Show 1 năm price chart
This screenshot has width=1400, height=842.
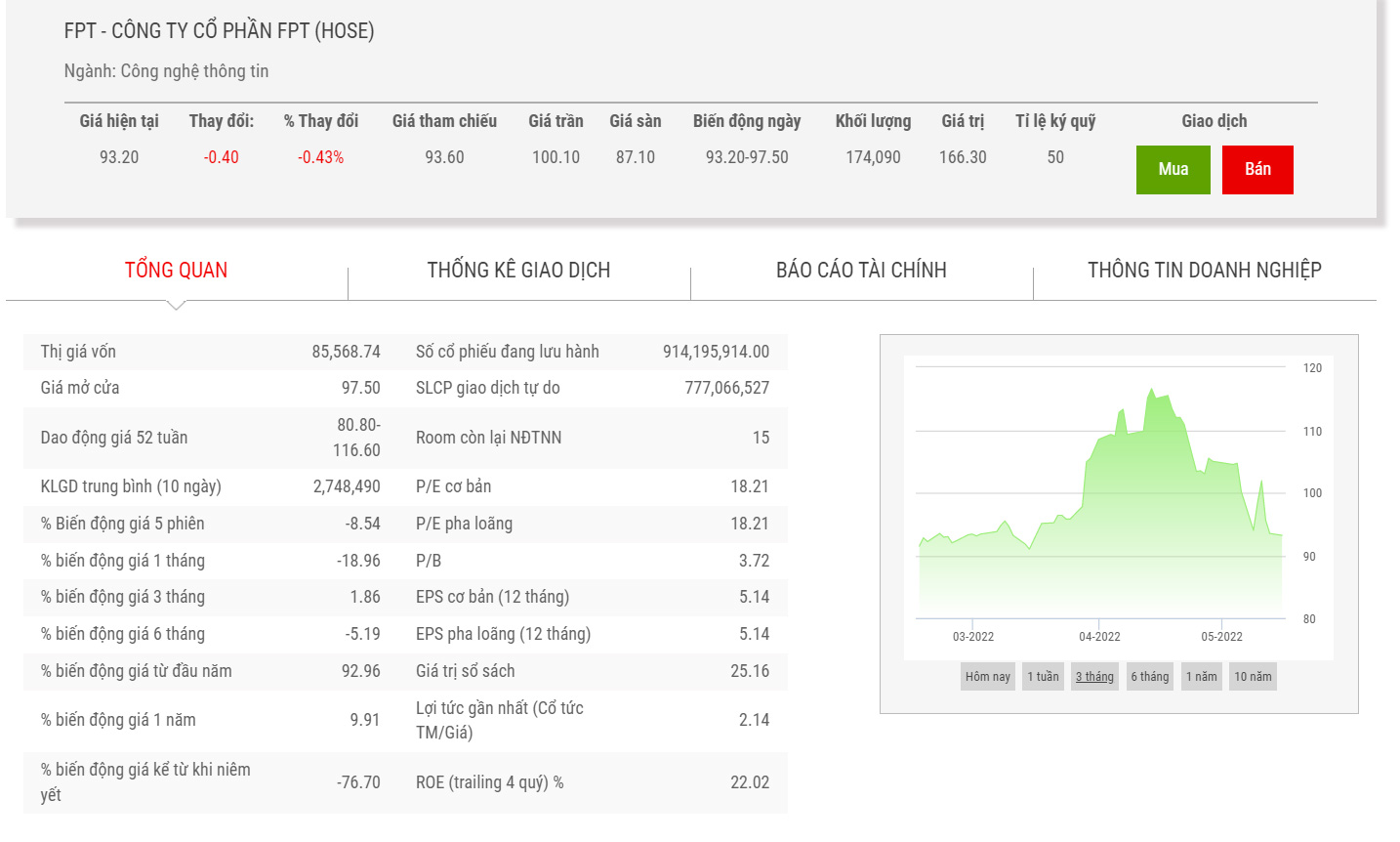[x=1201, y=677]
